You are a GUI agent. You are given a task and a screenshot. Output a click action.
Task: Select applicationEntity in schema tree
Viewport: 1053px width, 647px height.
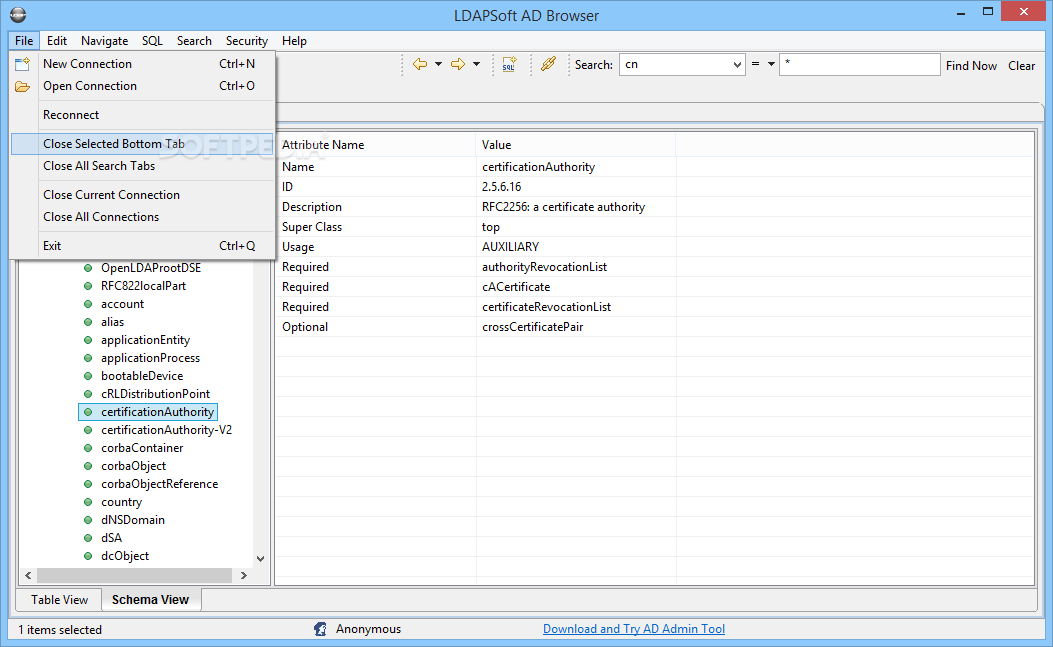click(145, 340)
